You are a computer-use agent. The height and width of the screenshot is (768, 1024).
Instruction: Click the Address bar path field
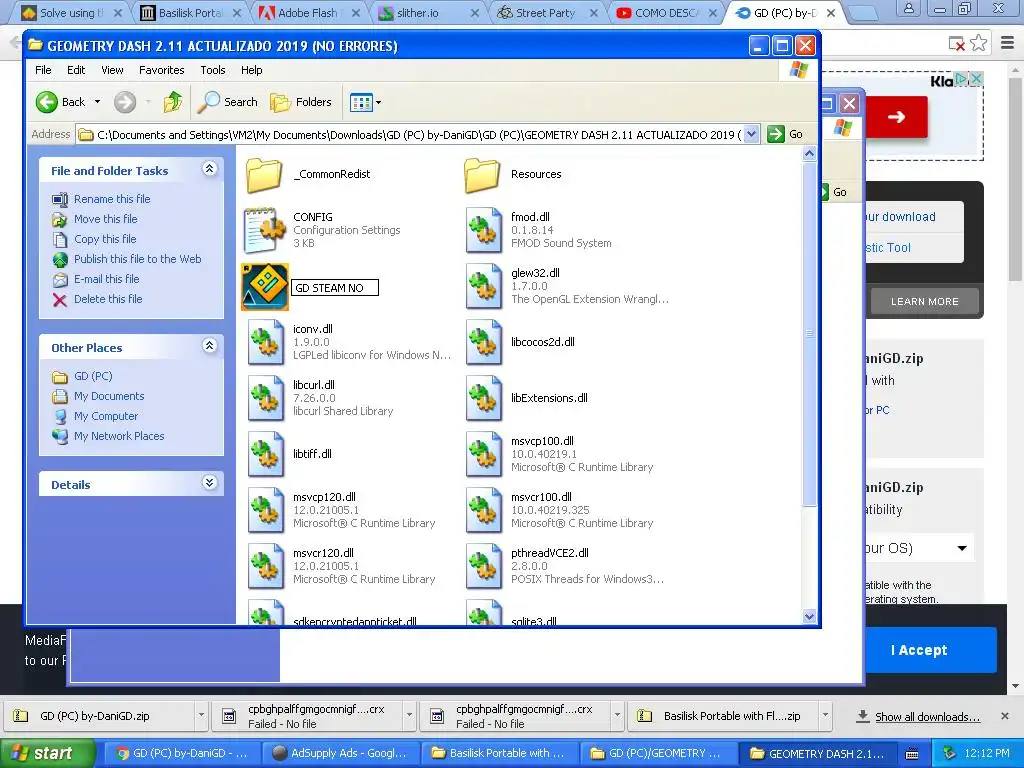point(417,135)
